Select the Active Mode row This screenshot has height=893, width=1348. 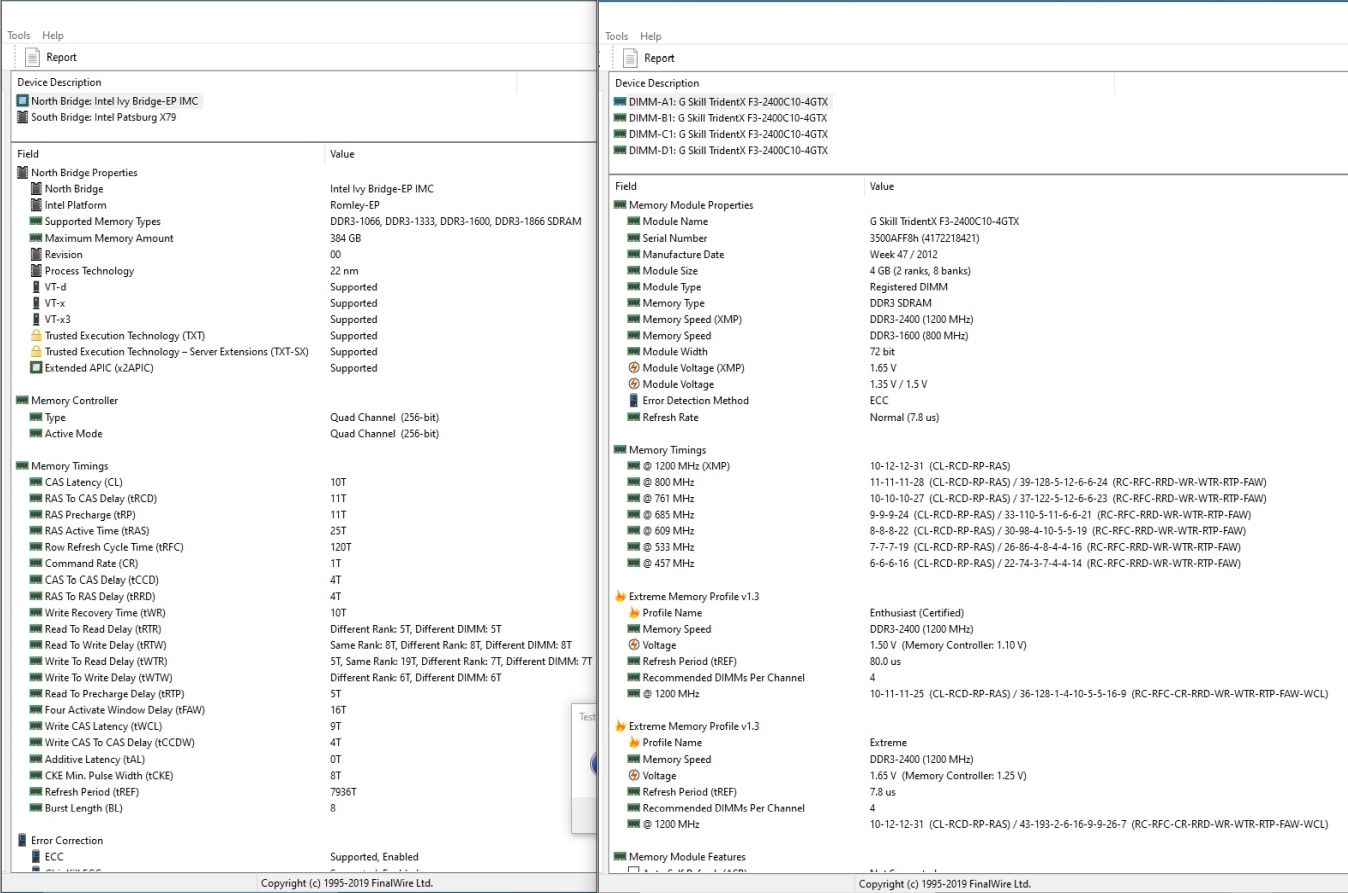[x=304, y=434]
